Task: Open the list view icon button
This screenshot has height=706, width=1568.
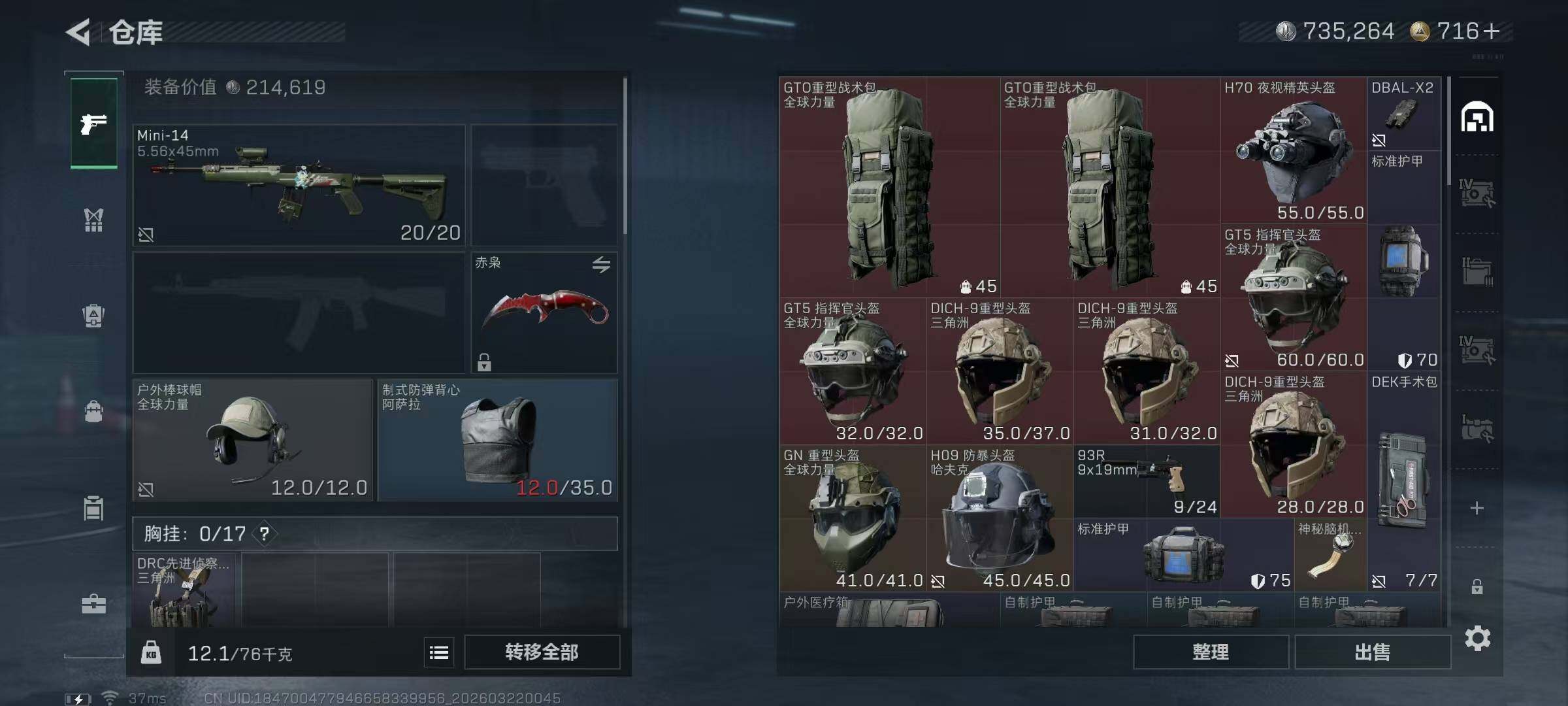Action: click(439, 652)
